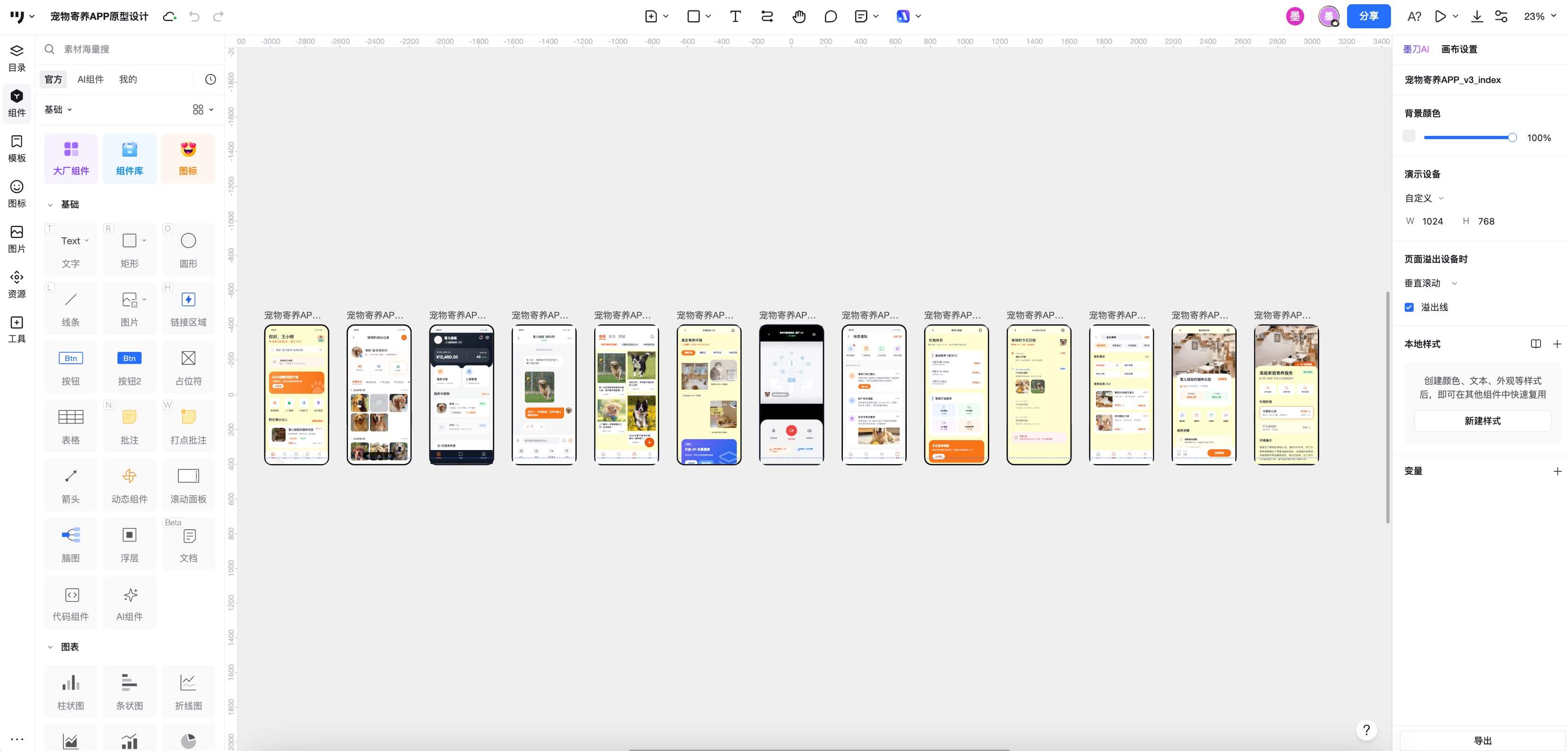
Task: Click the Undo arrow
Action: pos(194,17)
